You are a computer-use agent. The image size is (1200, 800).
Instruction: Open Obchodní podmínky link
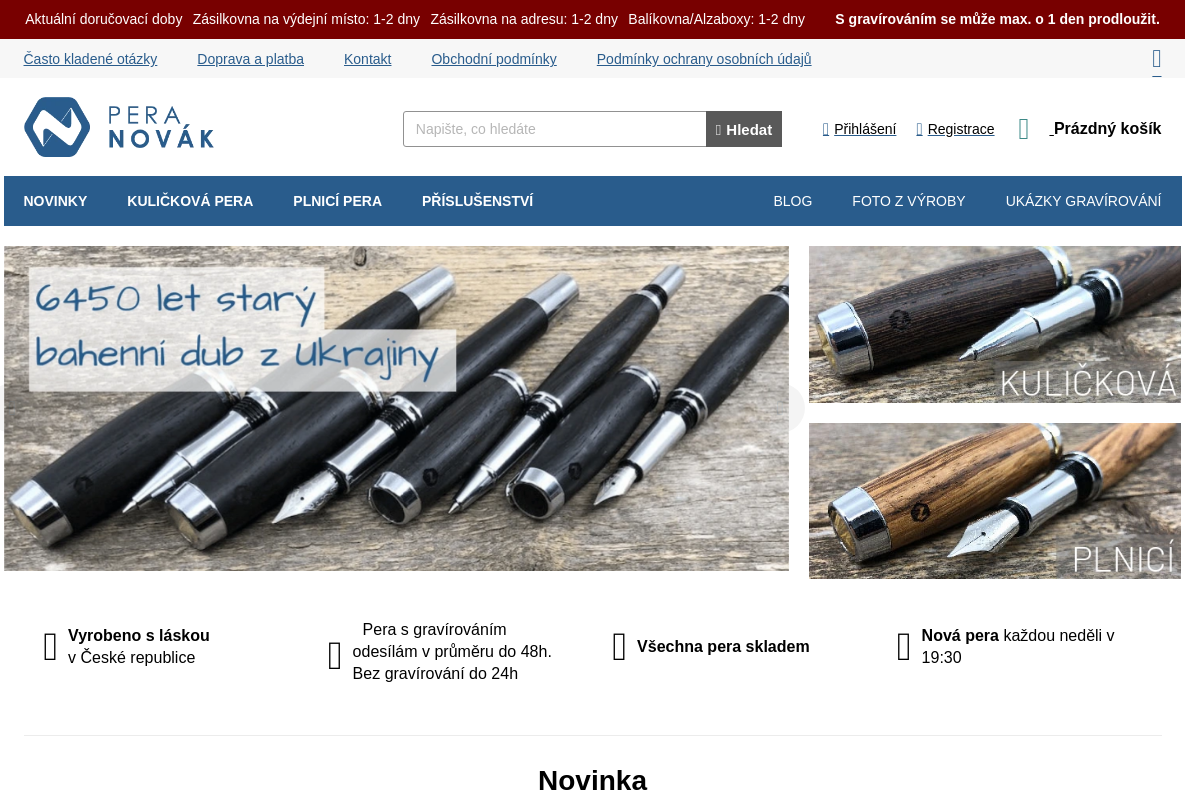click(494, 59)
